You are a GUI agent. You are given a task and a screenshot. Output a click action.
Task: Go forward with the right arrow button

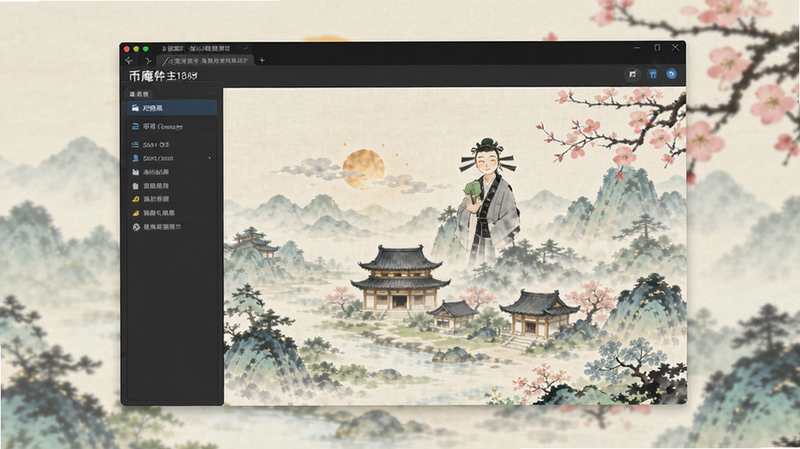[148, 61]
